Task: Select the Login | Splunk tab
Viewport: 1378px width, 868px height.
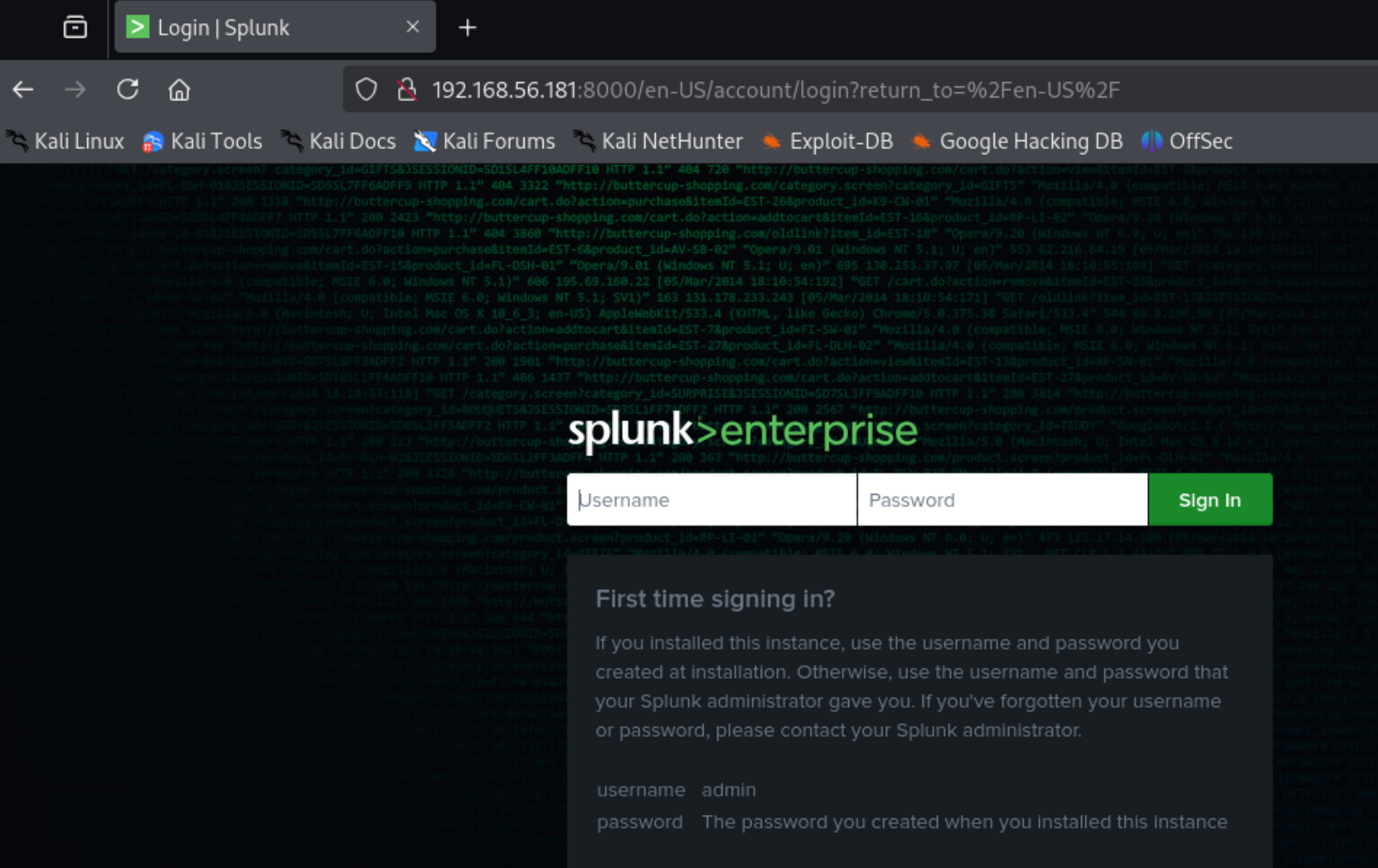Action: (257, 27)
